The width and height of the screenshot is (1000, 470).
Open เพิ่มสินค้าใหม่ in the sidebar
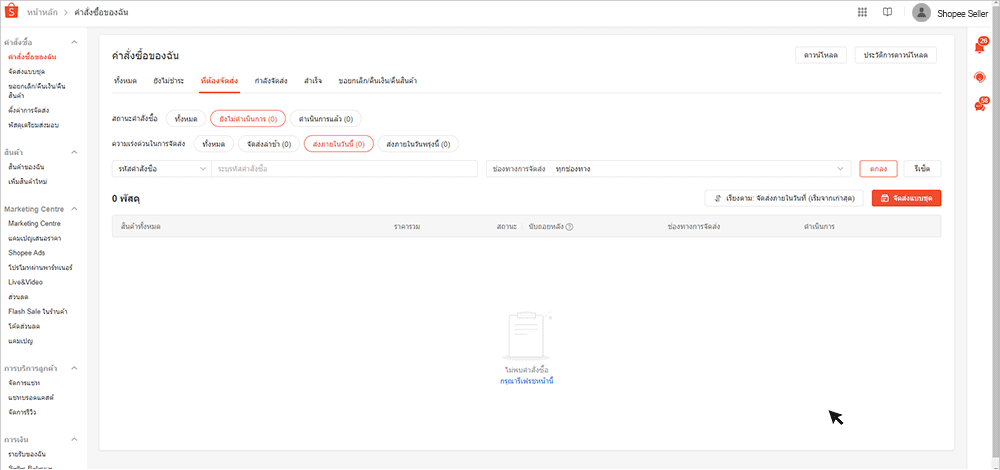pyautogui.click(x=28, y=182)
